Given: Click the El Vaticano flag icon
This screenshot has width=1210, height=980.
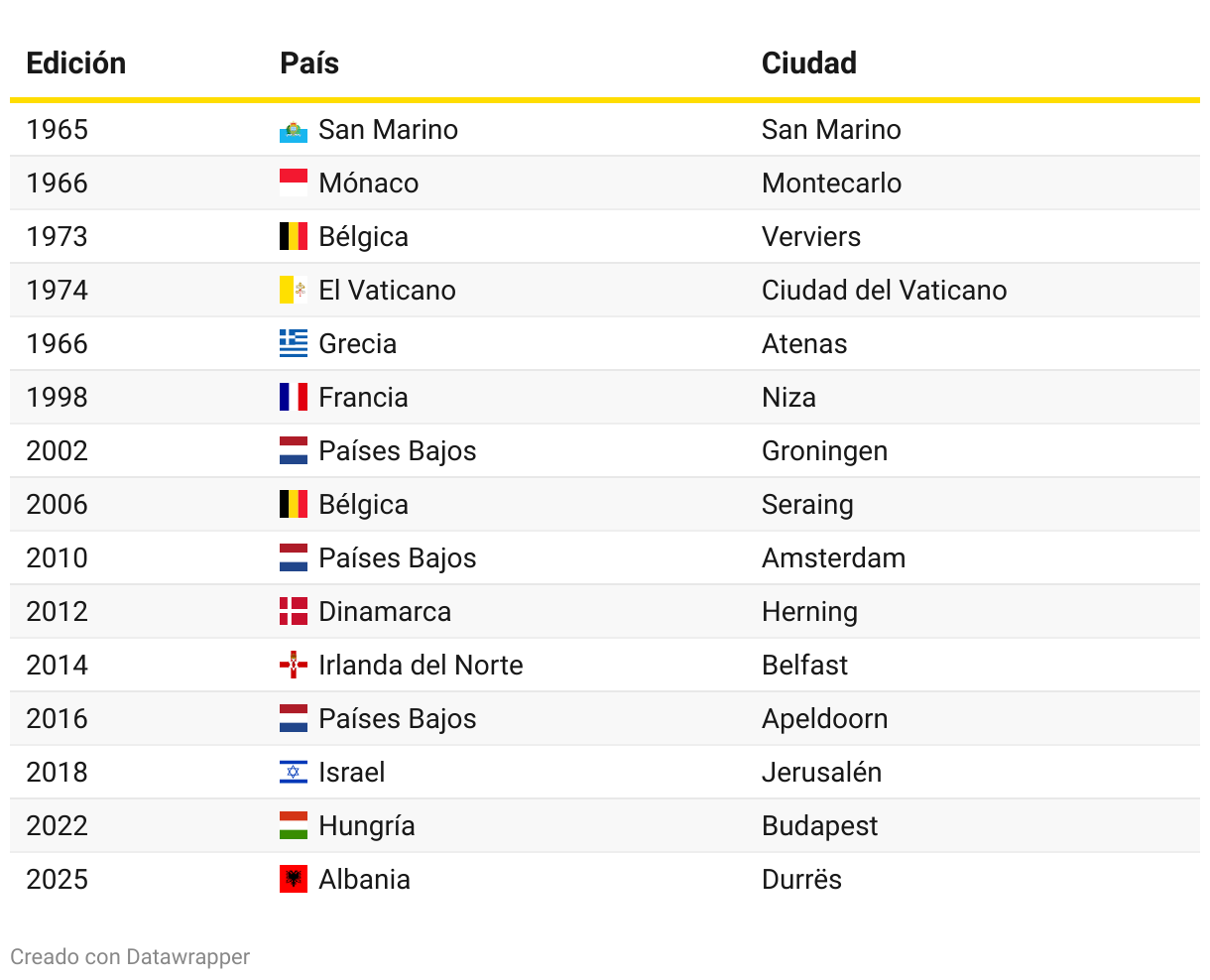Looking at the screenshot, I should click(294, 291).
